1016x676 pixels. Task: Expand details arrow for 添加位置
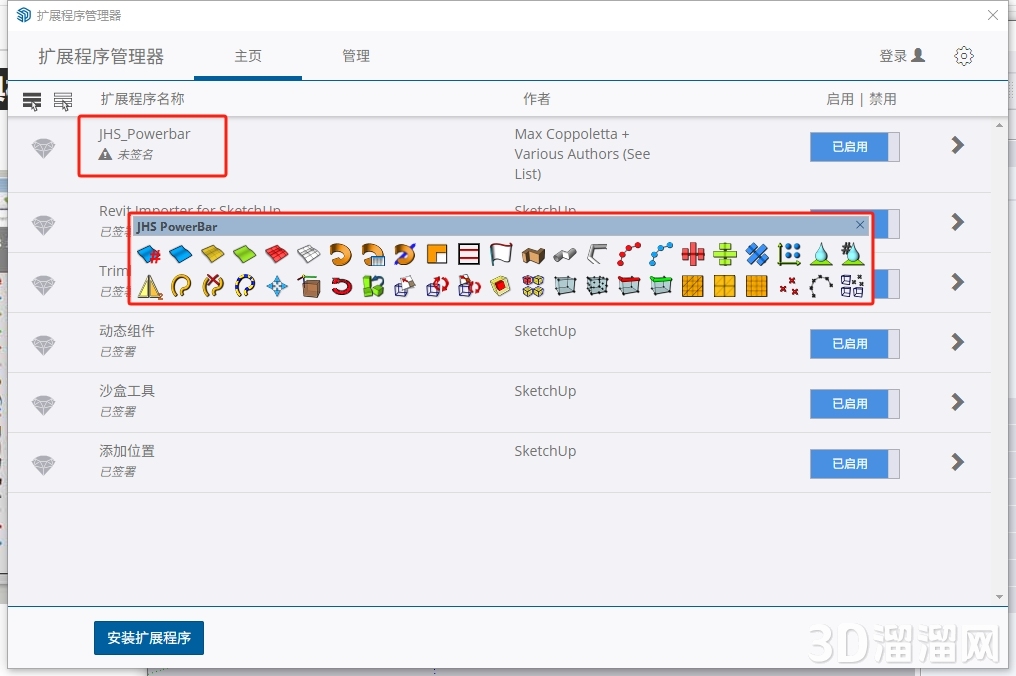[x=957, y=462]
